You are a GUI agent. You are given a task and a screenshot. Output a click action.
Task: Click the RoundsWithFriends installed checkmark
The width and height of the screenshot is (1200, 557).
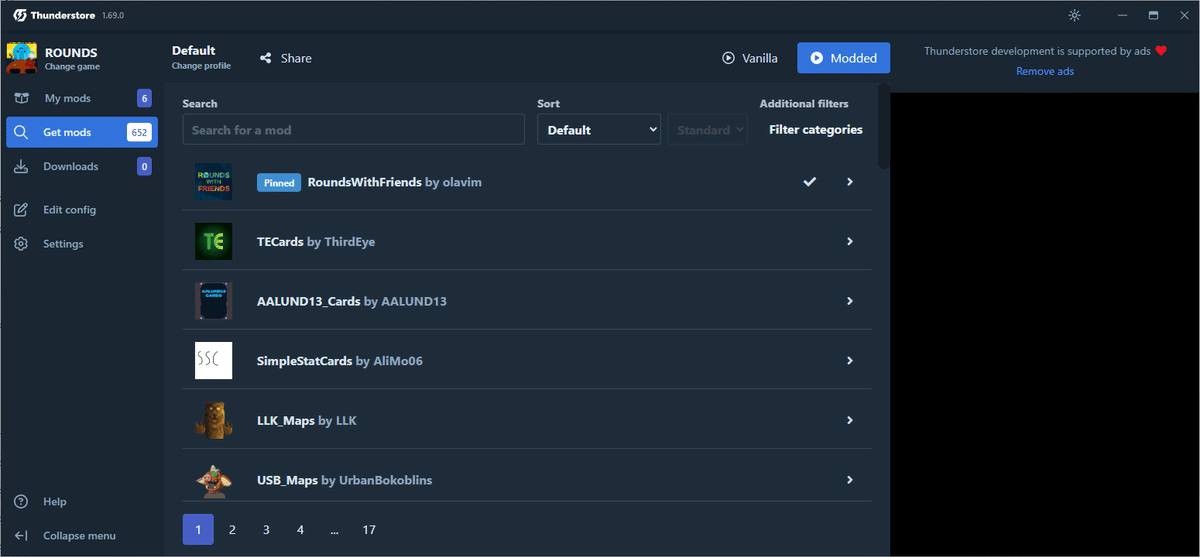pyautogui.click(x=810, y=182)
